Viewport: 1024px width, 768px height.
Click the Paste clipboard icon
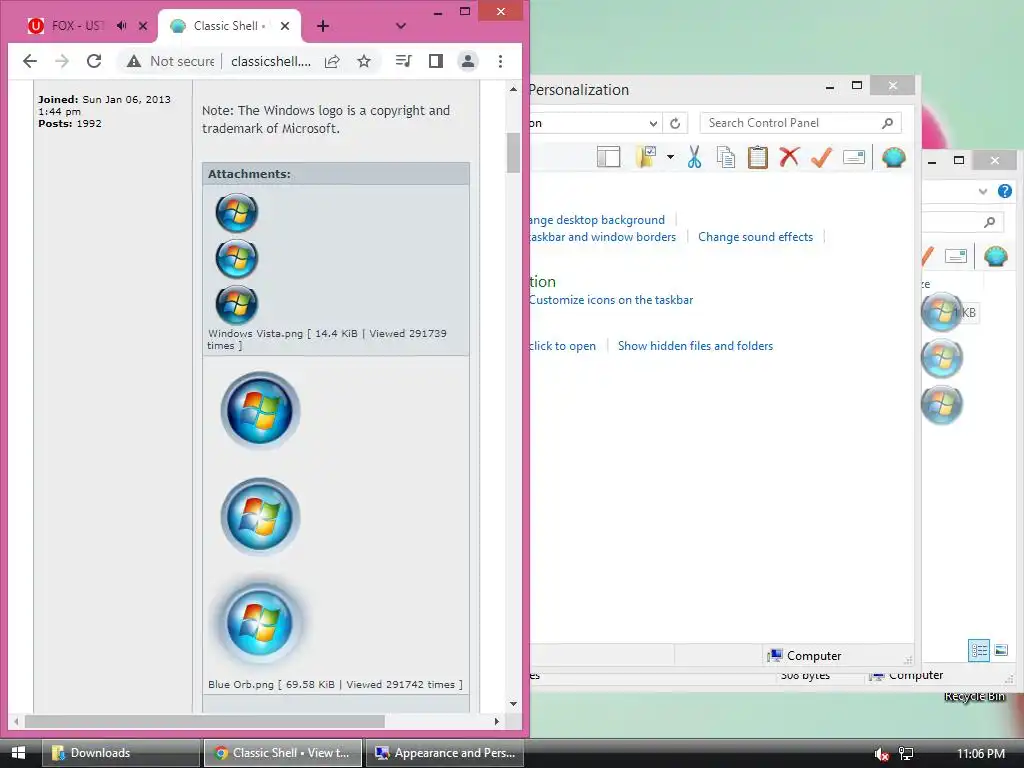coord(757,157)
